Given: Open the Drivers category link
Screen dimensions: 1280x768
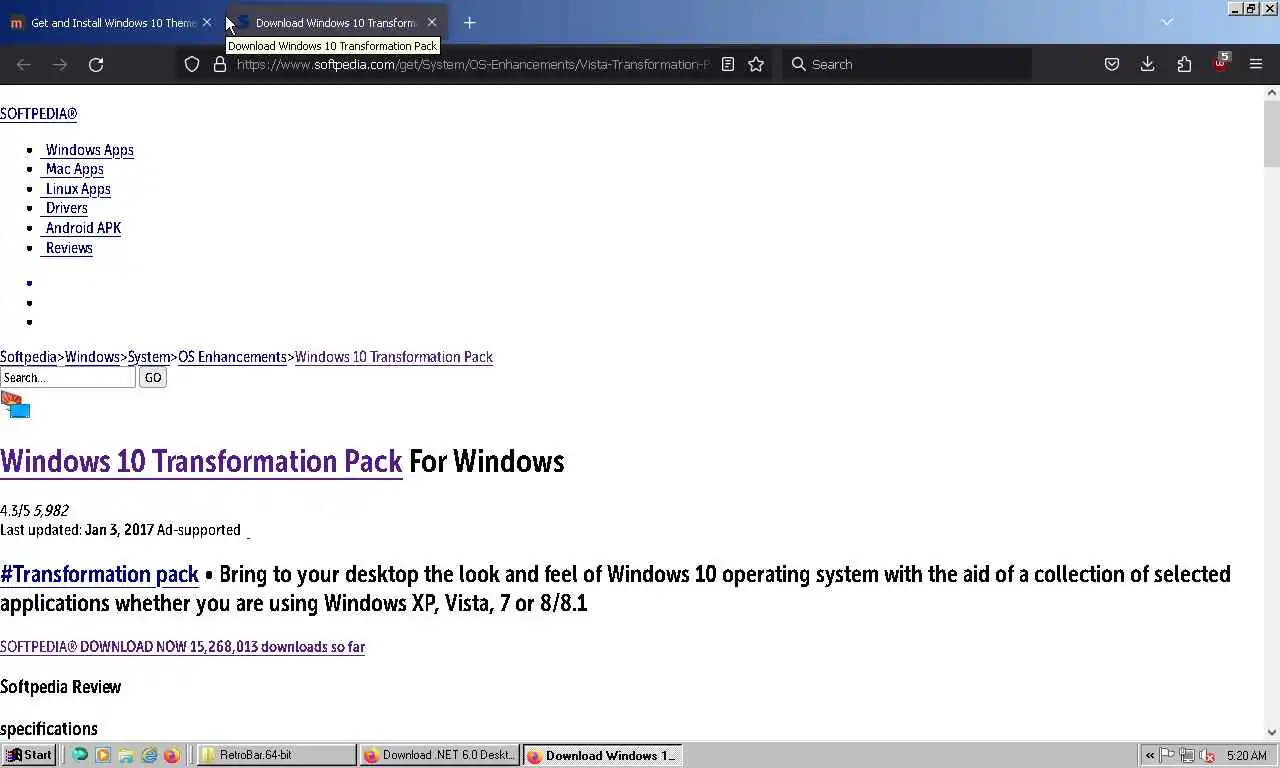Looking at the screenshot, I should (66, 208).
